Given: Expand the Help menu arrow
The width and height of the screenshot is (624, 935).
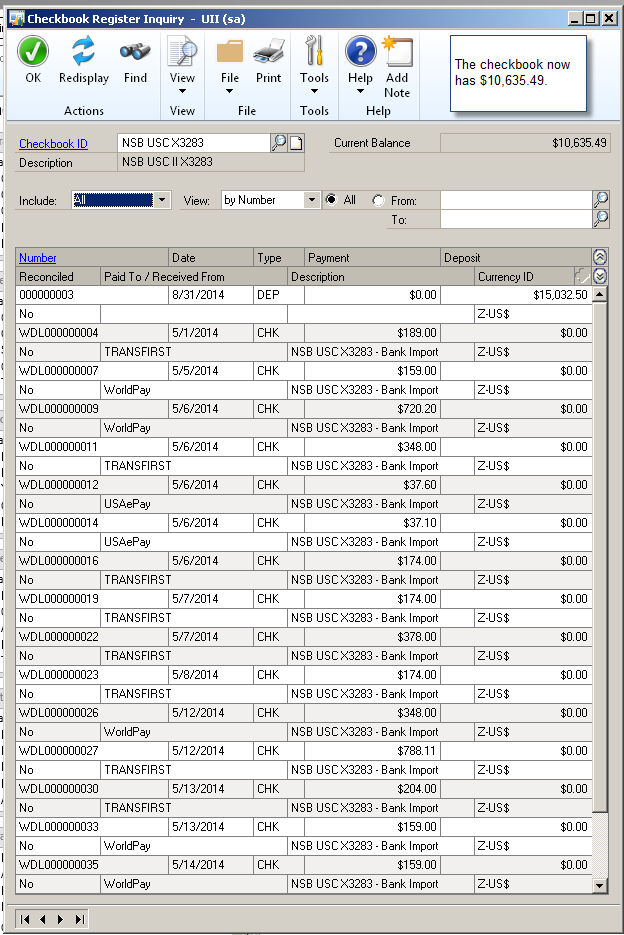Looking at the screenshot, I should 360,91.
